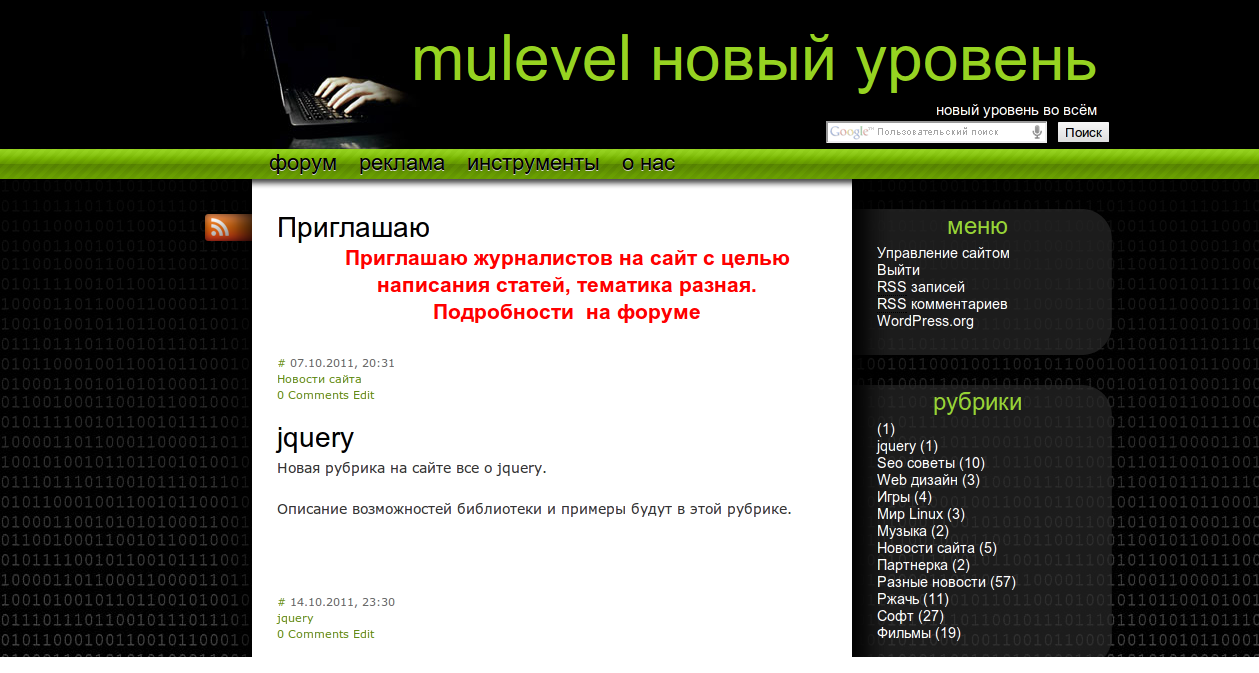Image resolution: width=1259 pixels, height=673 pixels.
Task: Click the microphone icon in search box
Action: tap(1037, 132)
